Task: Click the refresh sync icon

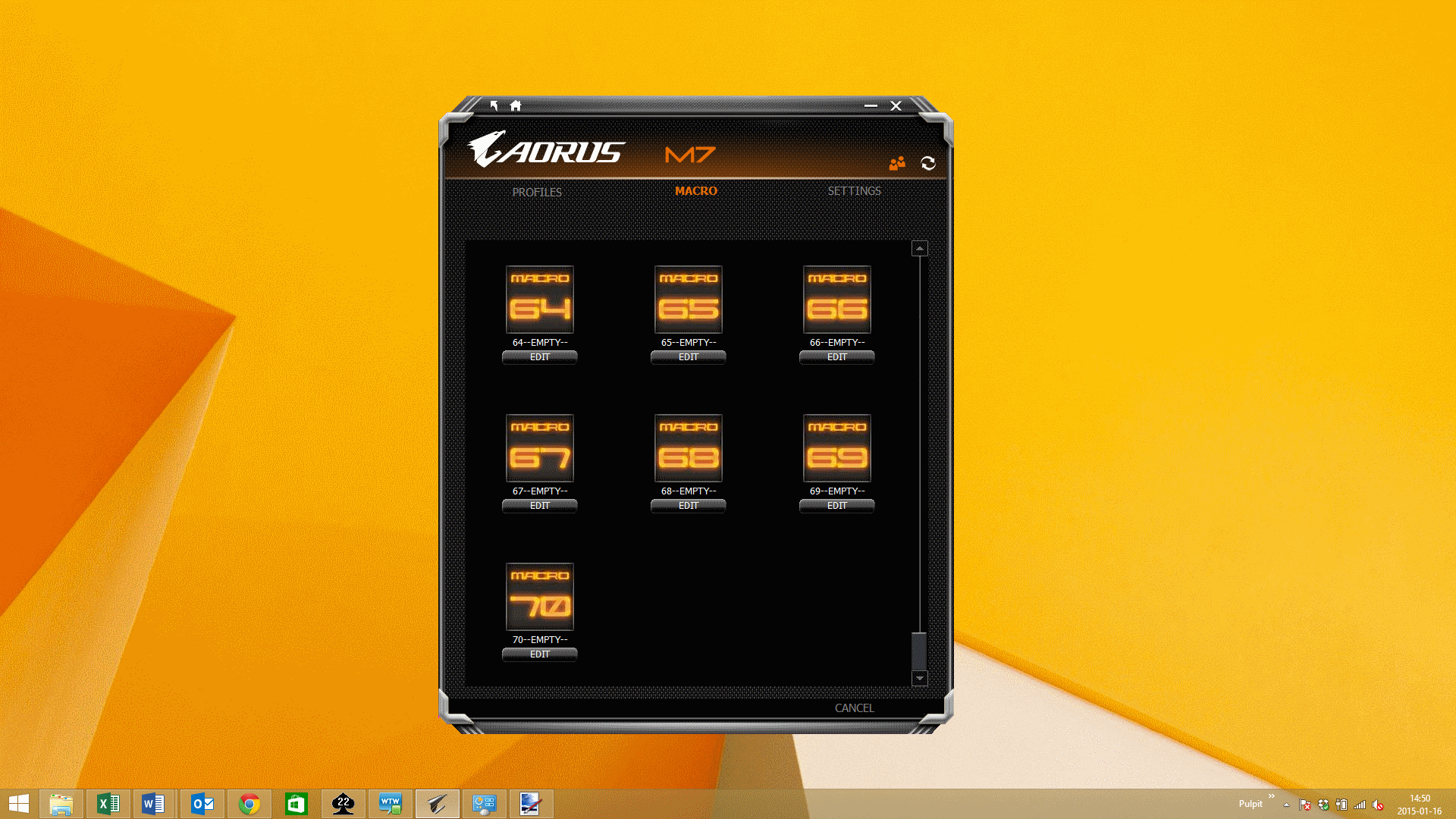Action: [928, 163]
